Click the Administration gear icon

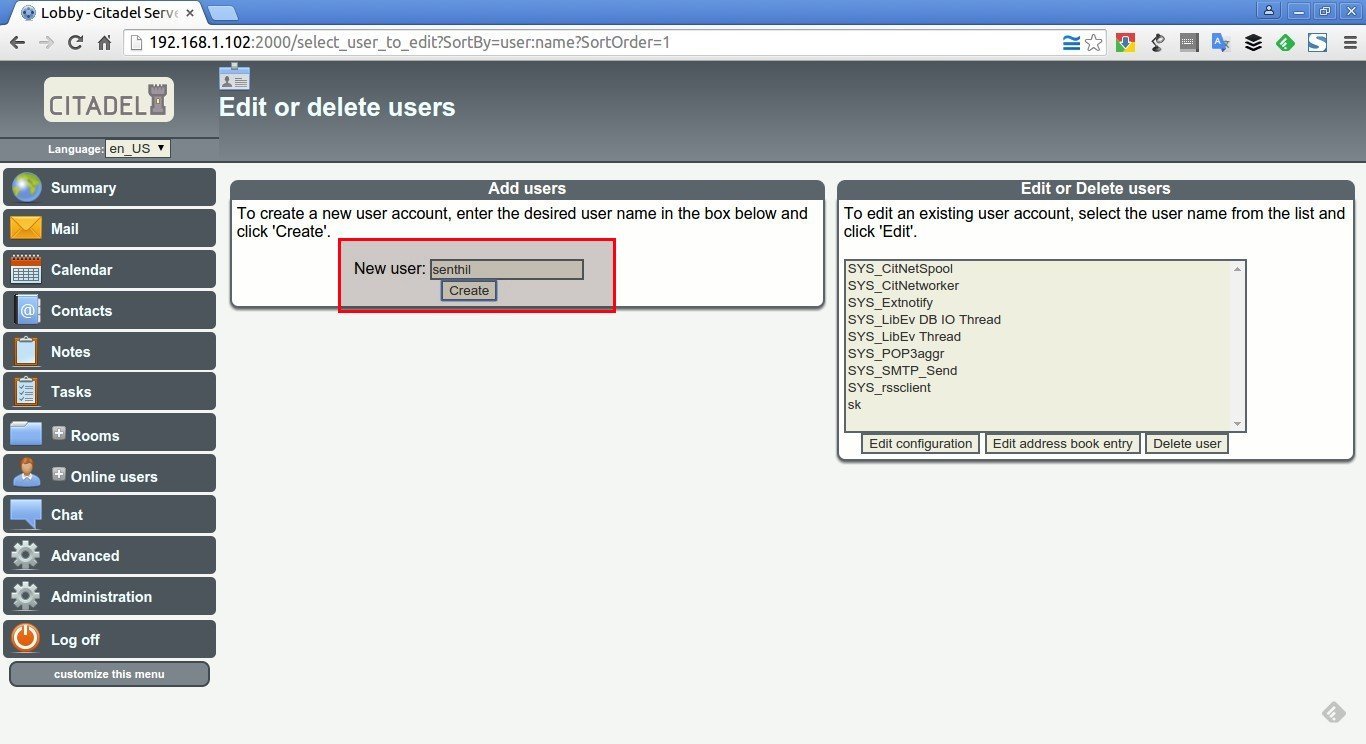pyautogui.click(x=26, y=596)
